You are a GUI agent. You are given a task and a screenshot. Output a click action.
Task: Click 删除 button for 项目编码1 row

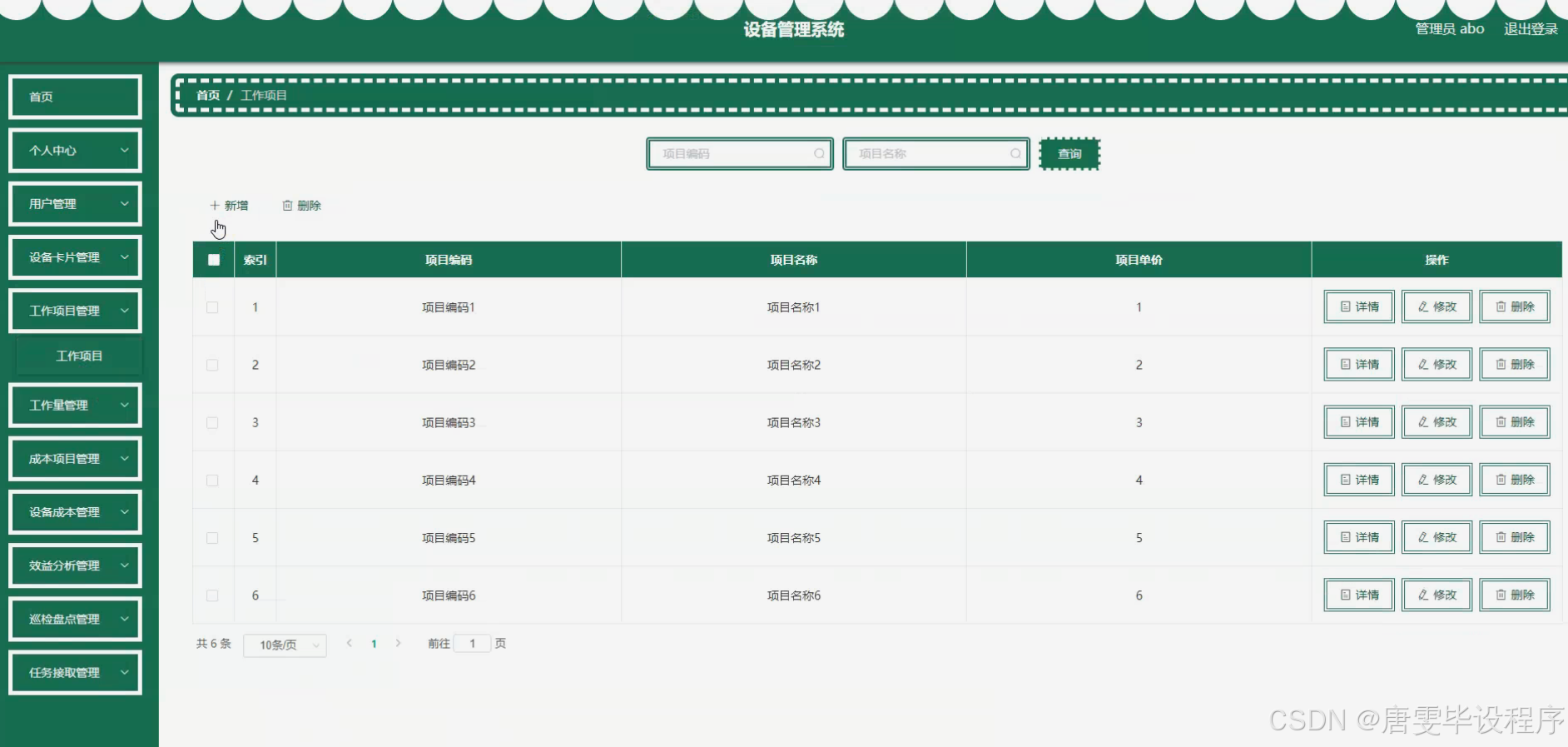(x=1515, y=306)
